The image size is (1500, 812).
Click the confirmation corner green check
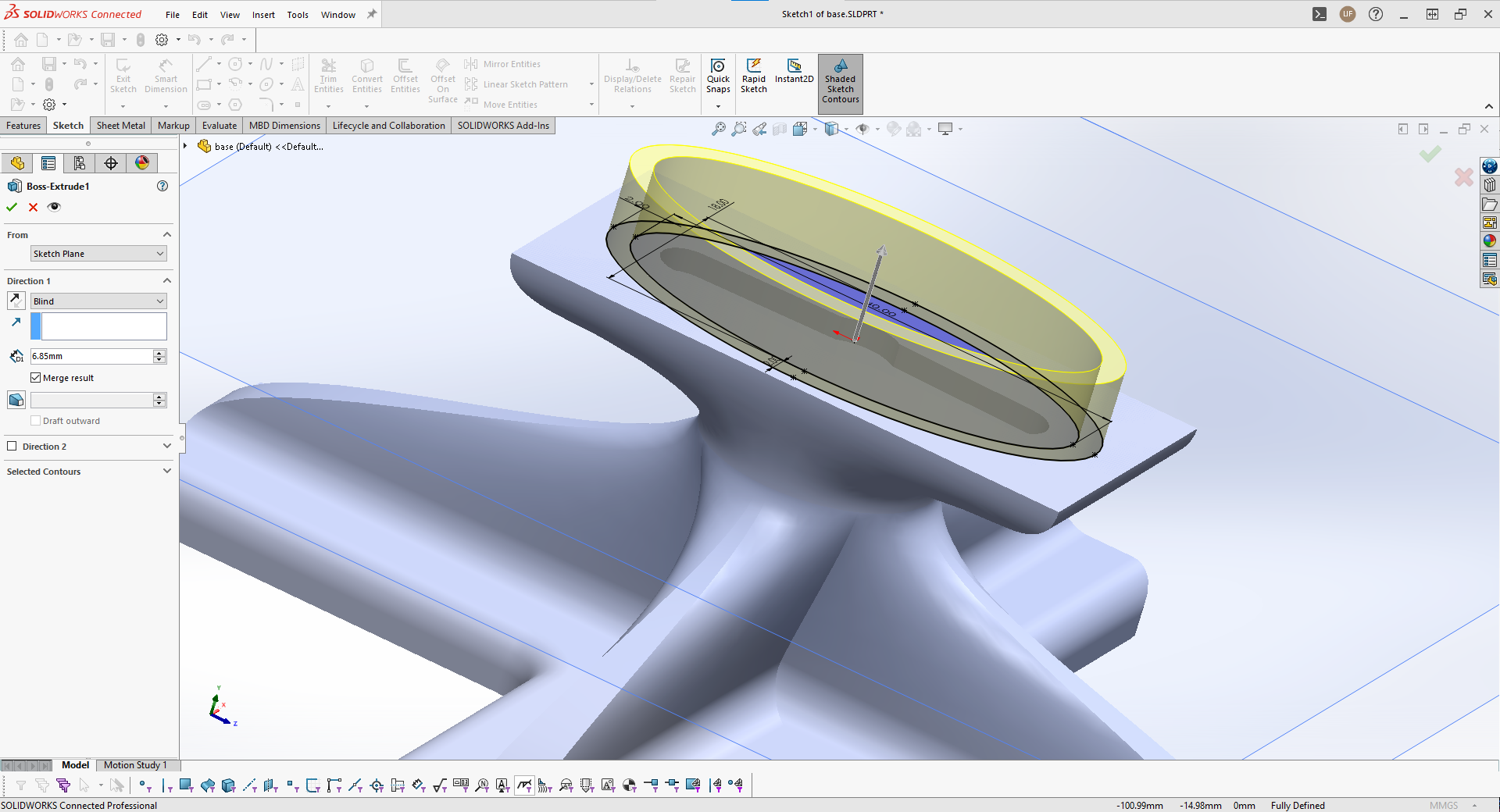tap(1430, 154)
